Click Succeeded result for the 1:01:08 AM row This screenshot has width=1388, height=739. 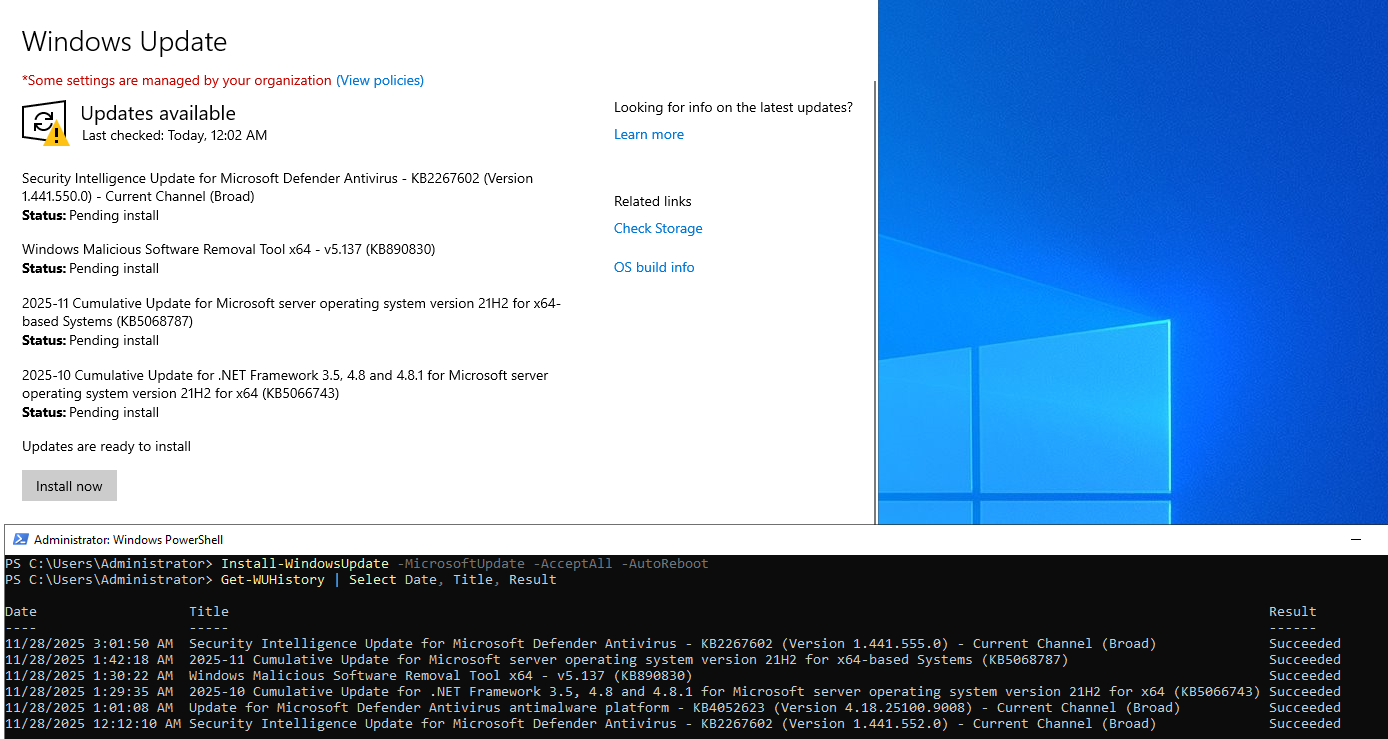(x=1305, y=708)
